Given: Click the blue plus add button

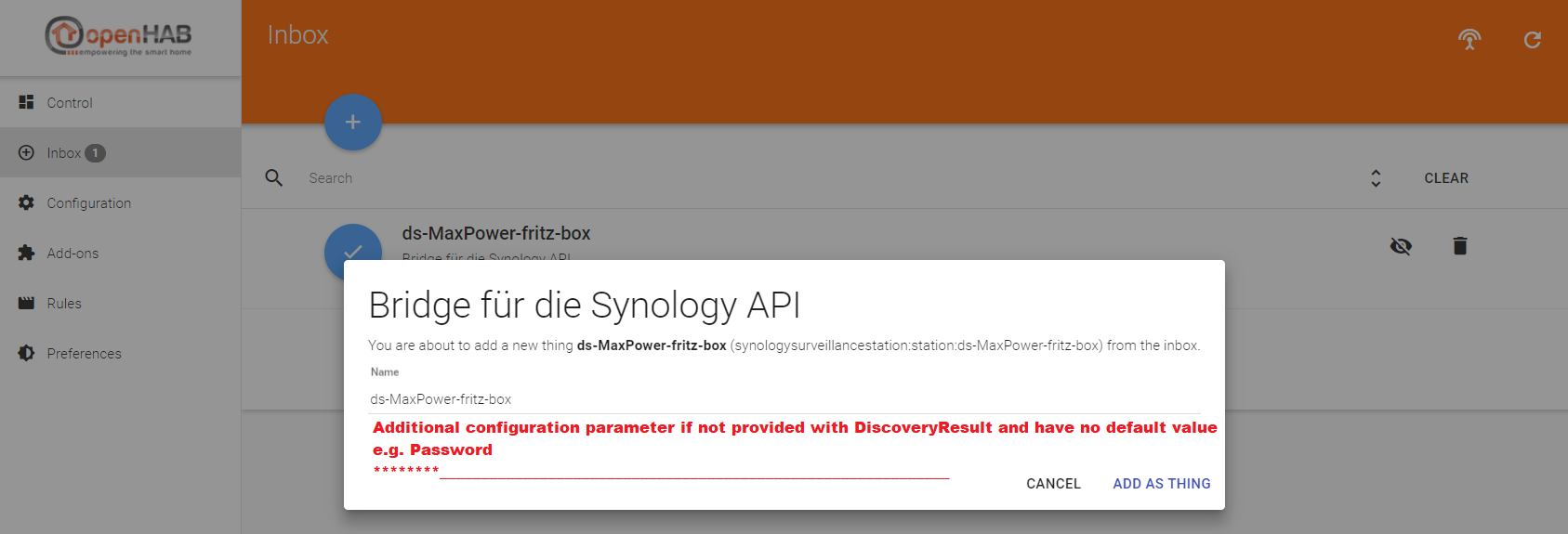Looking at the screenshot, I should click(x=353, y=122).
